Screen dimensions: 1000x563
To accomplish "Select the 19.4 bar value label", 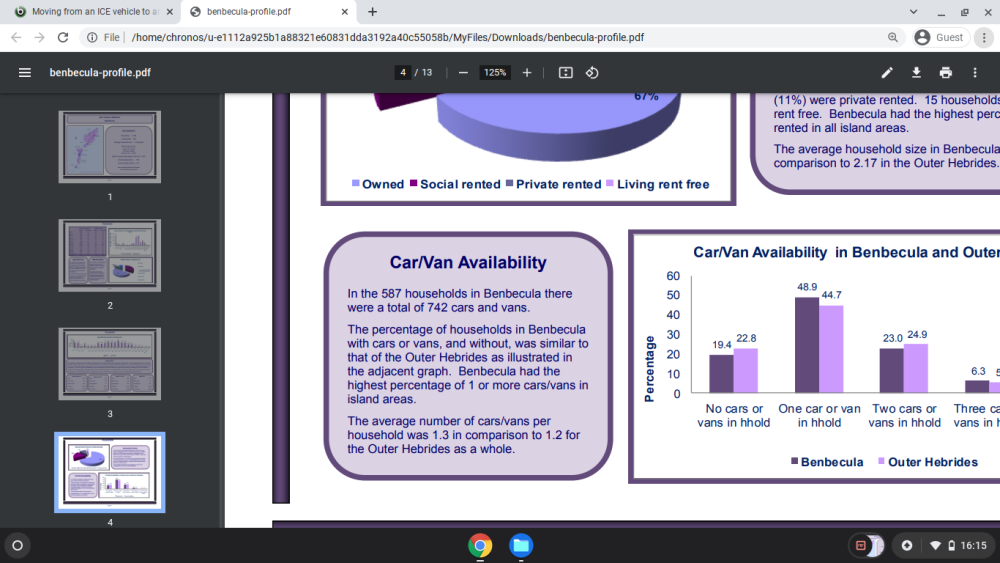I will click(721, 345).
